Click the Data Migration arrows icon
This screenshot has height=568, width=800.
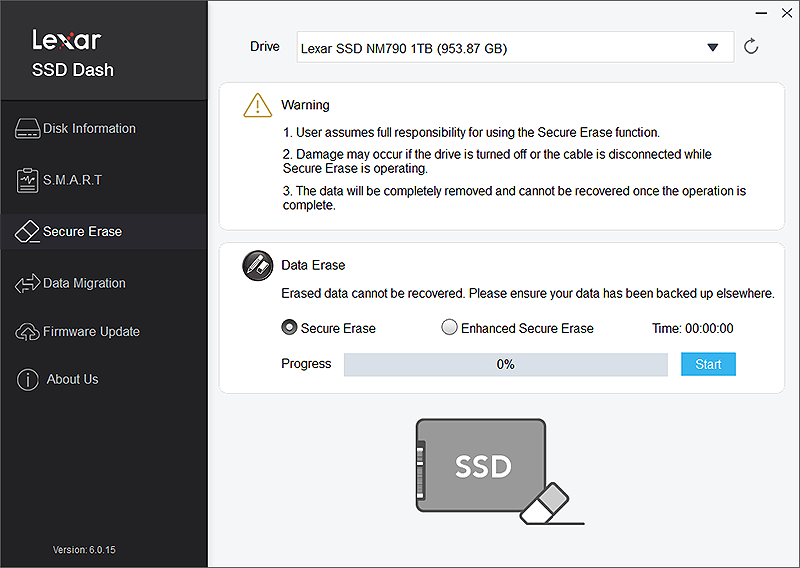[x=27, y=284]
